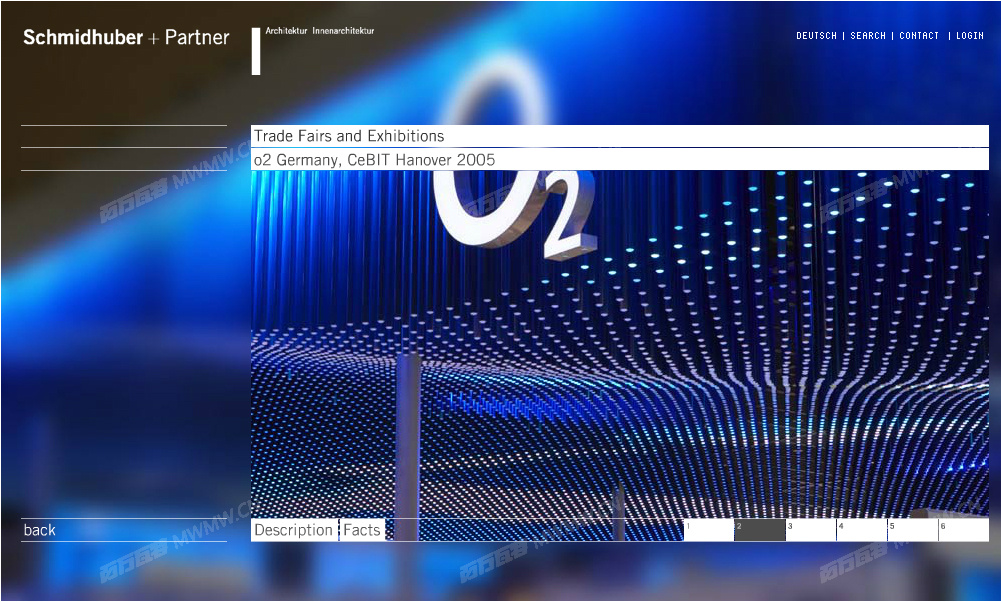Click the back link
1001x602 pixels.
pos(40,530)
